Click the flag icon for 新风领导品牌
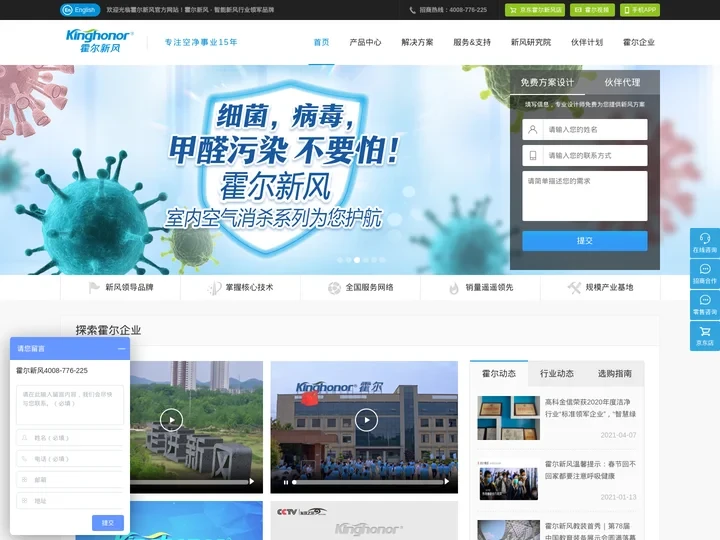Screen dimensions: 720x540 [94, 287]
